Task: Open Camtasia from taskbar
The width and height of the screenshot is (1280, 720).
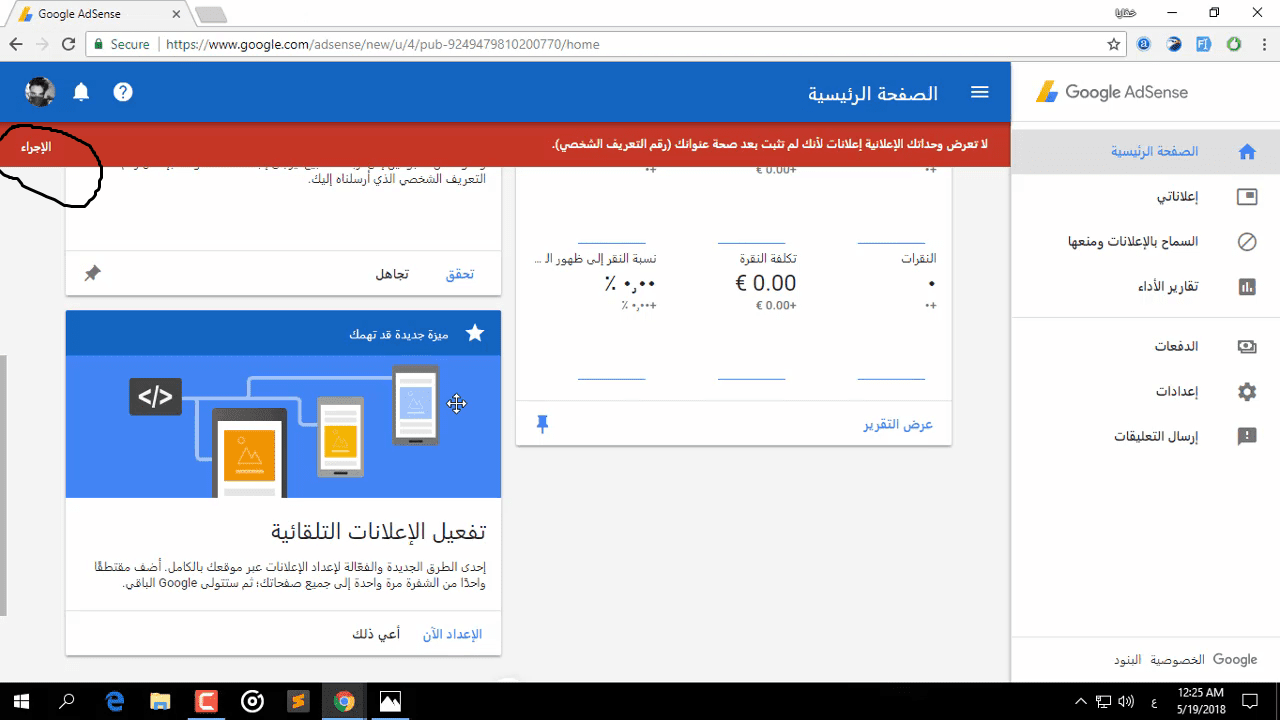Action: click(x=207, y=701)
